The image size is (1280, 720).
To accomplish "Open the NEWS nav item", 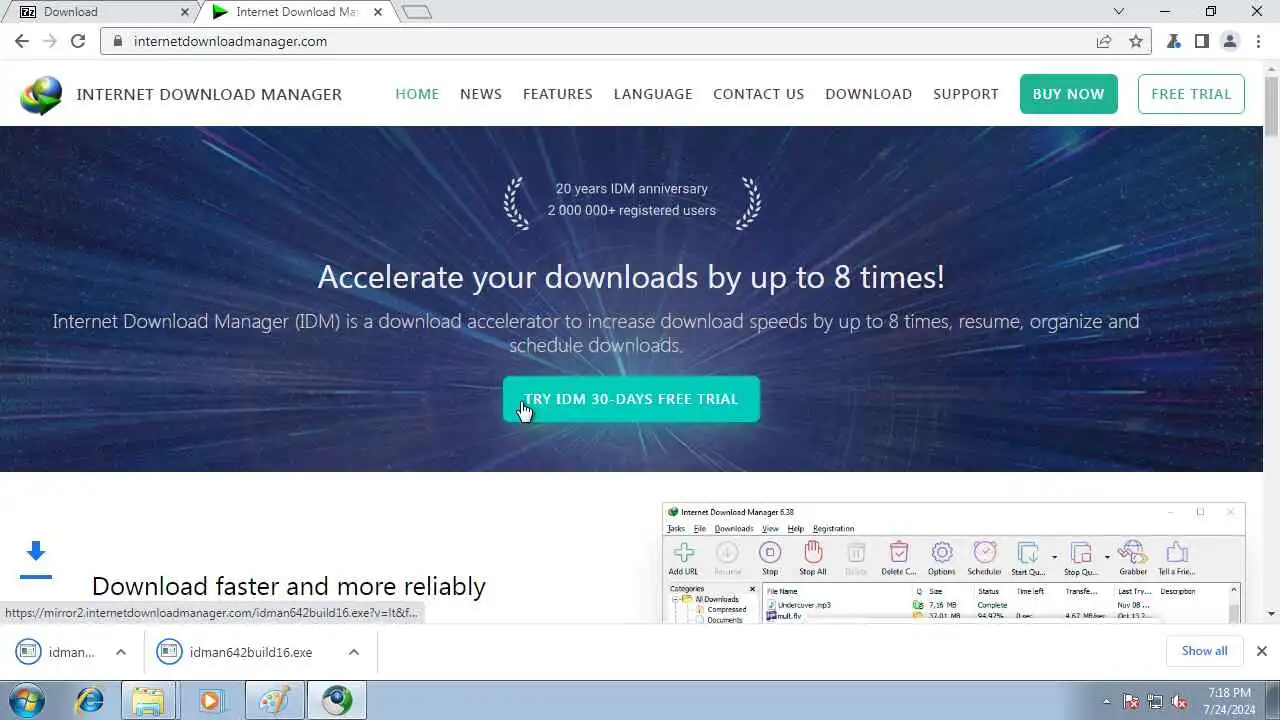I will pyautogui.click(x=481, y=94).
